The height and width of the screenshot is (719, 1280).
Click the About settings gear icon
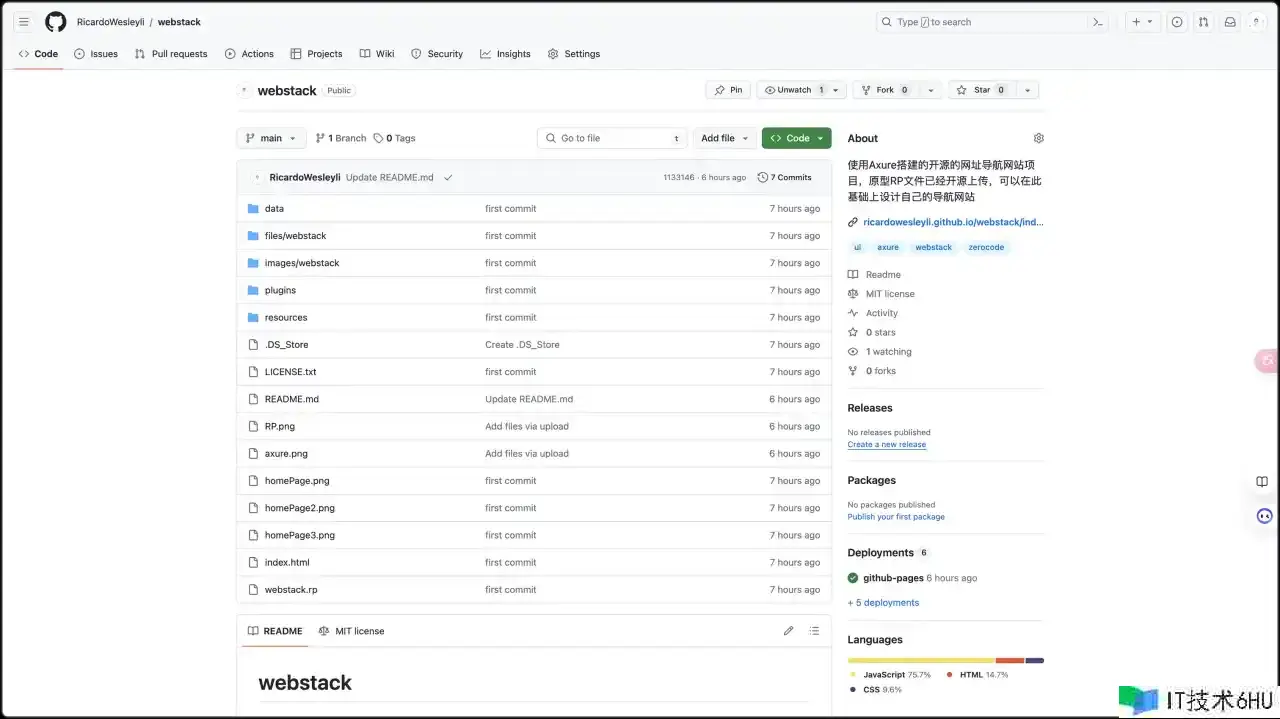click(1038, 138)
